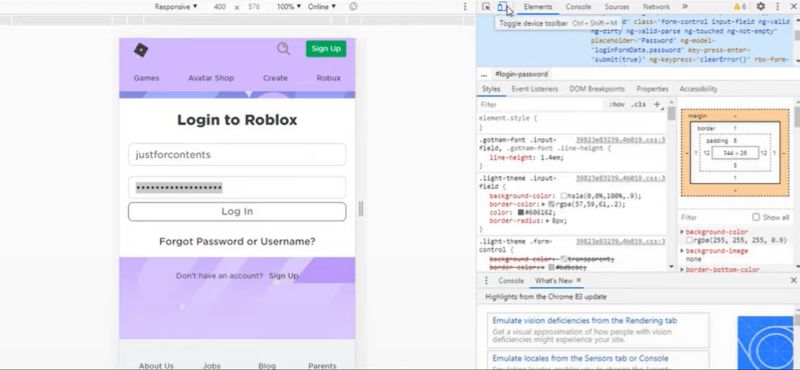Toggle the .cls class editor button

tap(638, 104)
